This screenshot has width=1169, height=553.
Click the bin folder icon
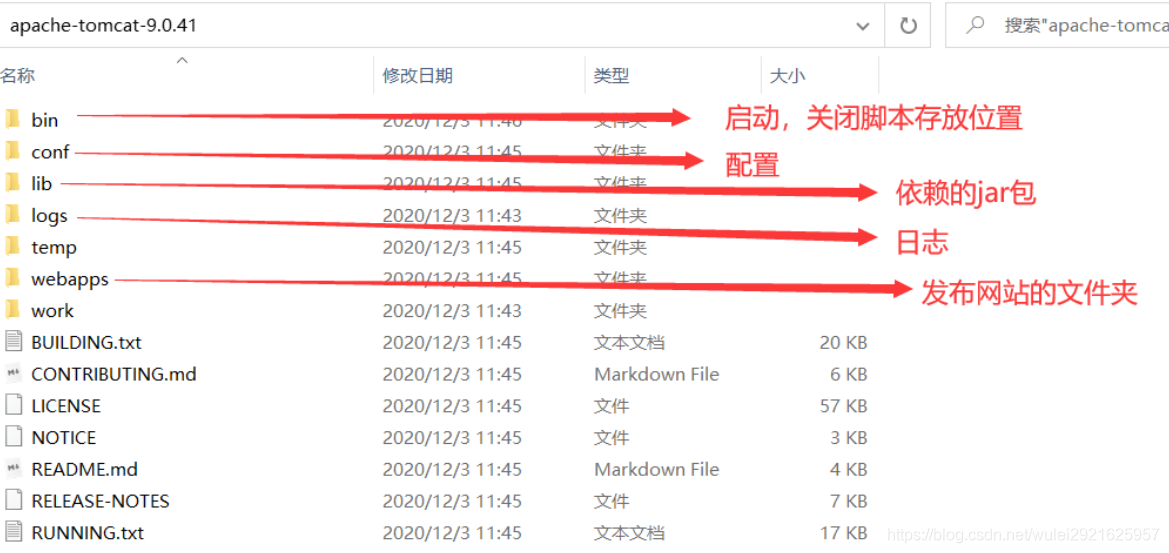coord(12,119)
